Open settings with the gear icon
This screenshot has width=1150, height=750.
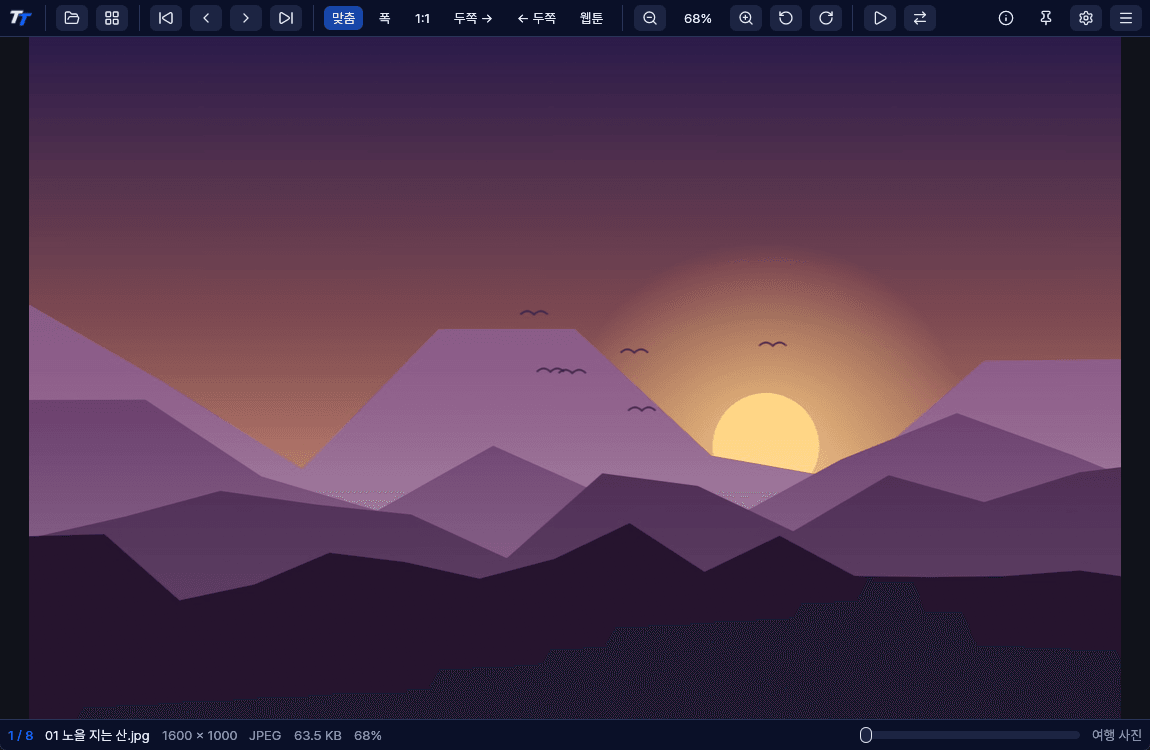(x=1086, y=18)
